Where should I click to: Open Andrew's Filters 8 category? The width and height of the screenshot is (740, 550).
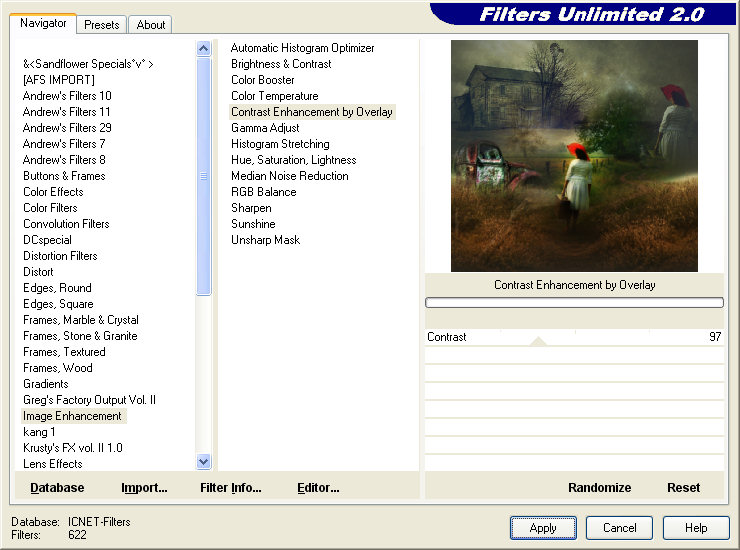click(x=64, y=160)
